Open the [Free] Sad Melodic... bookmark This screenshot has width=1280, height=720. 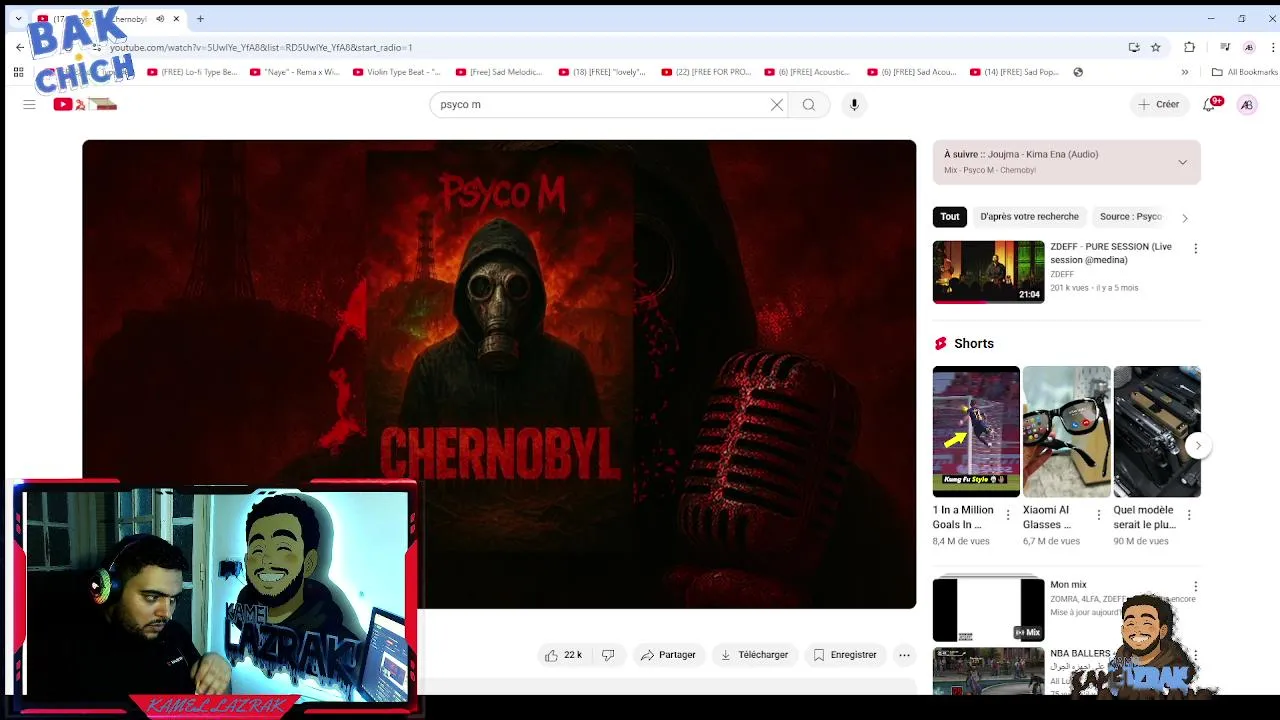click(x=500, y=72)
